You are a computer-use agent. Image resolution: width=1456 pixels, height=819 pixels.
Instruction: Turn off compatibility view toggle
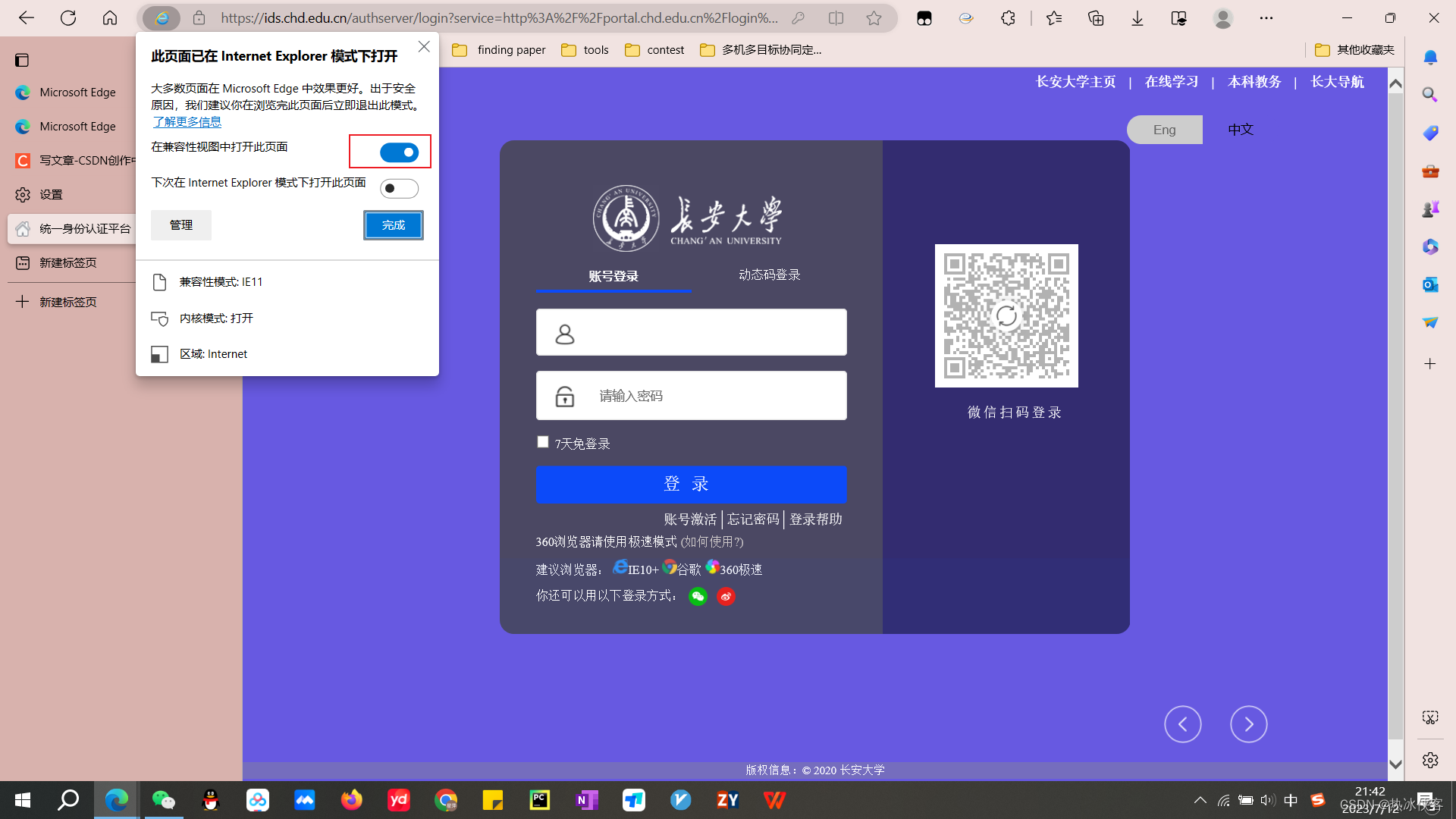pos(399,152)
